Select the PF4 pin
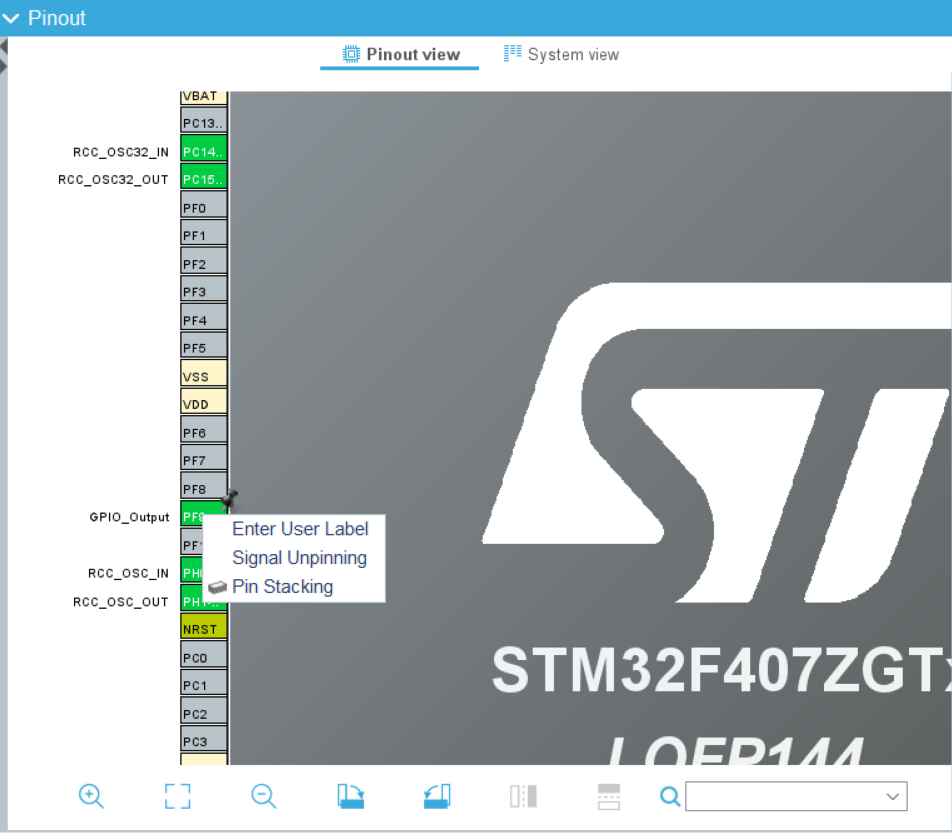 204,317
